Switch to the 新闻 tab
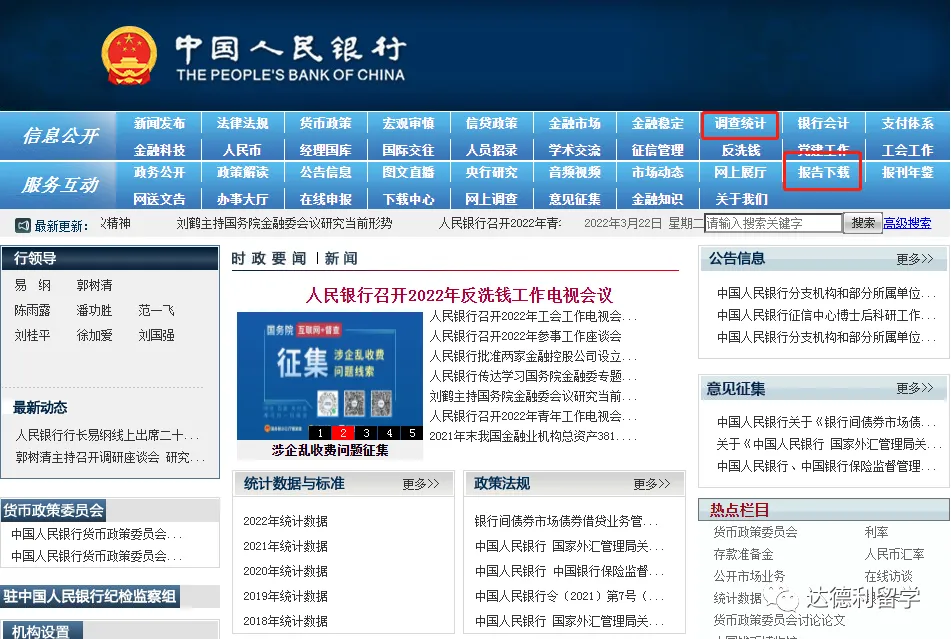The width and height of the screenshot is (951, 639). 341,259
